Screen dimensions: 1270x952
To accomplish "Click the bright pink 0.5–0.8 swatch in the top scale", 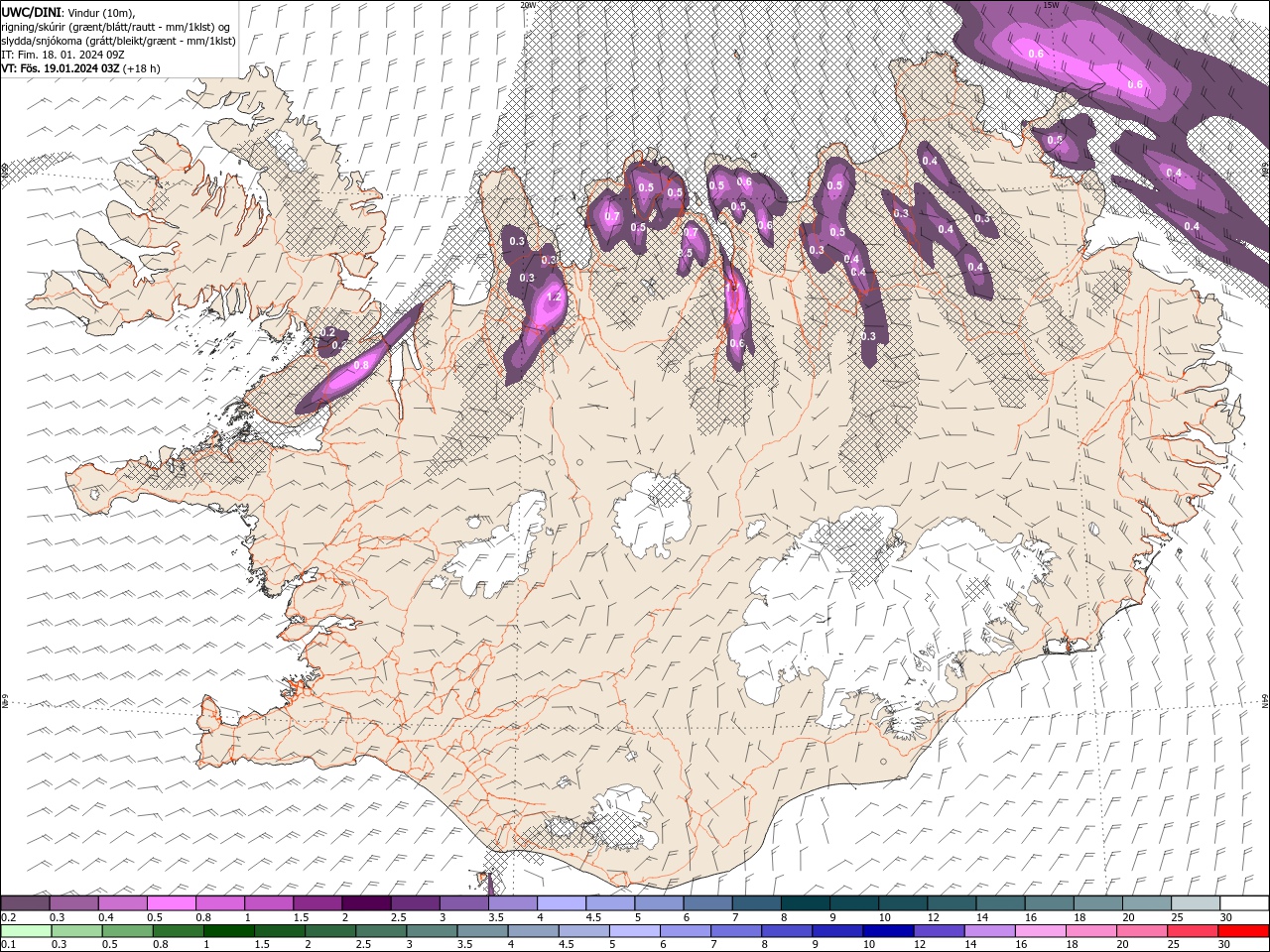I will click(x=171, y=903).
